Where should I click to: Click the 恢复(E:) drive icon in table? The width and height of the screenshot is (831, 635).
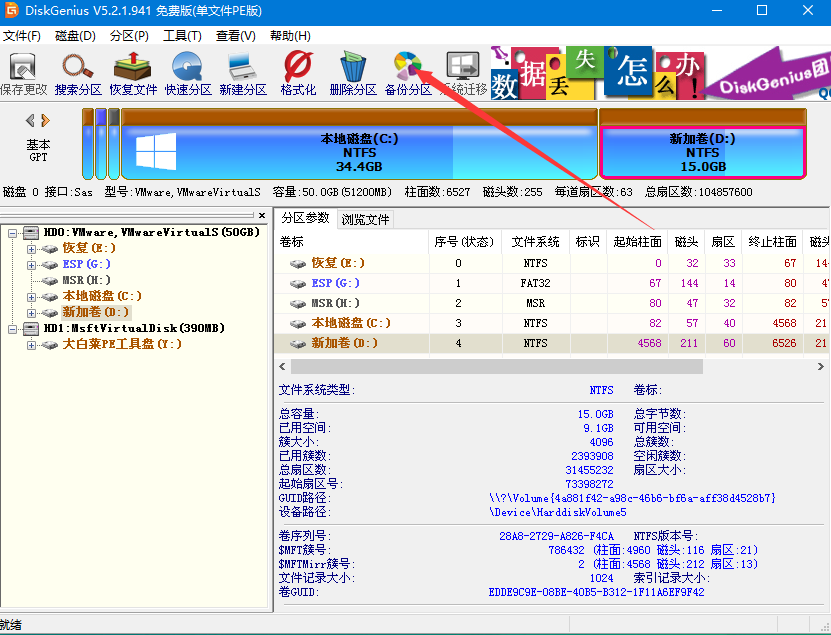pyautogui.click(x=298, y=263)
